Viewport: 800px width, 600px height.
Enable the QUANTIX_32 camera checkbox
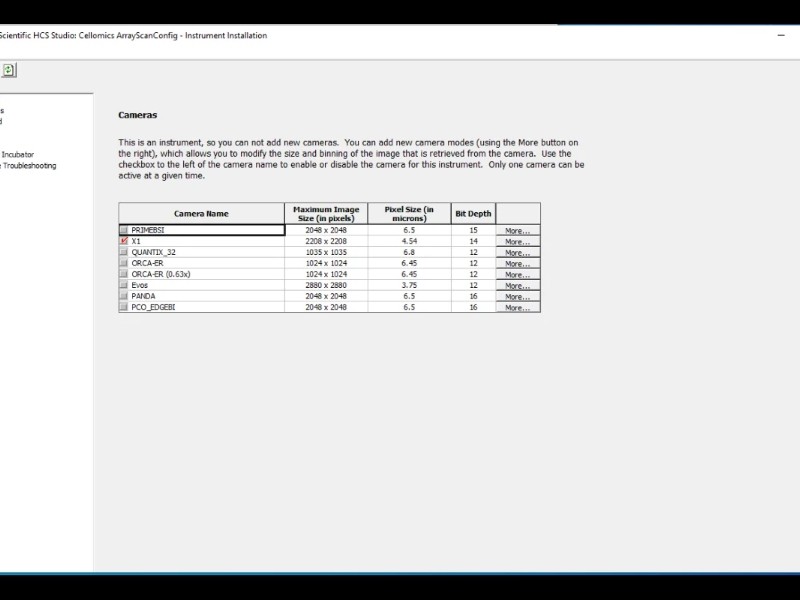point(123,252)
